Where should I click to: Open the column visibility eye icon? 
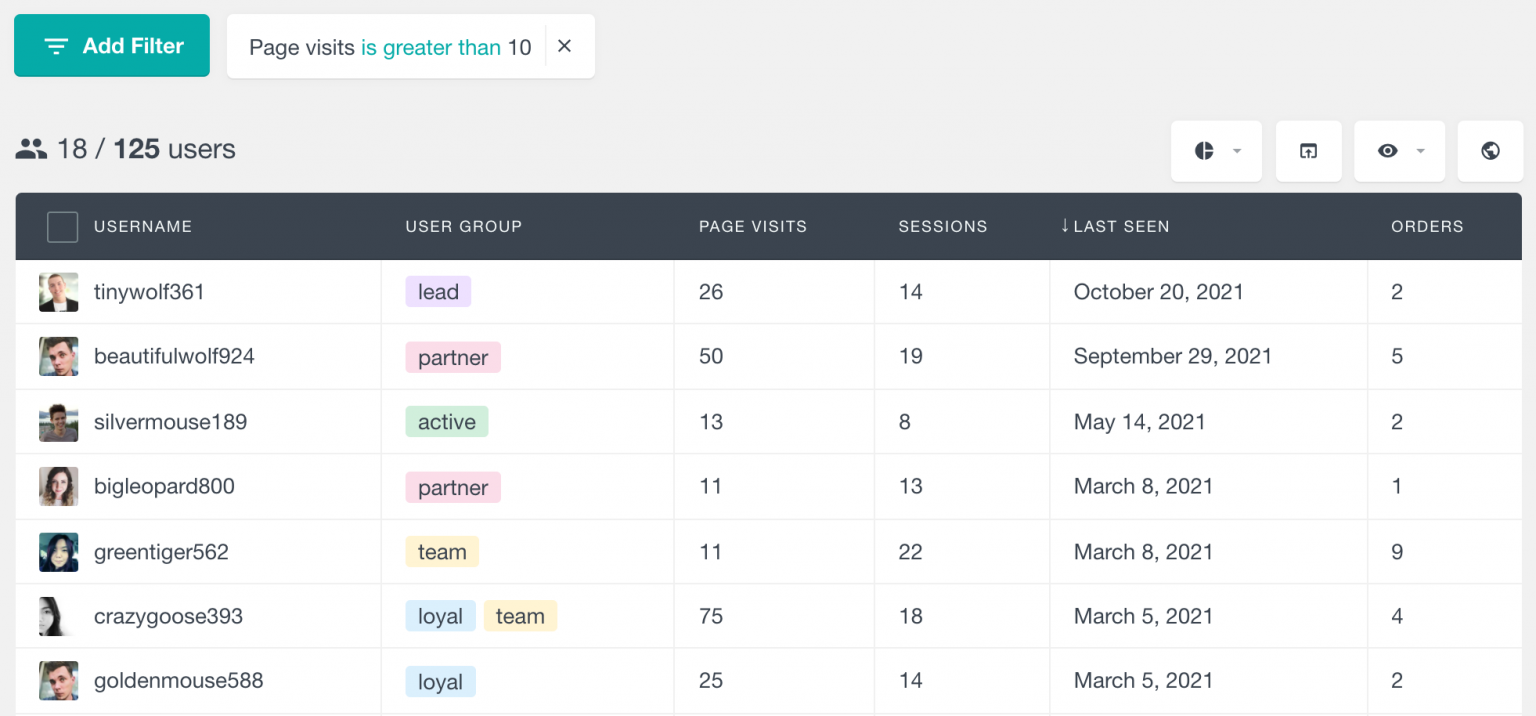(x=1388, y=150)
